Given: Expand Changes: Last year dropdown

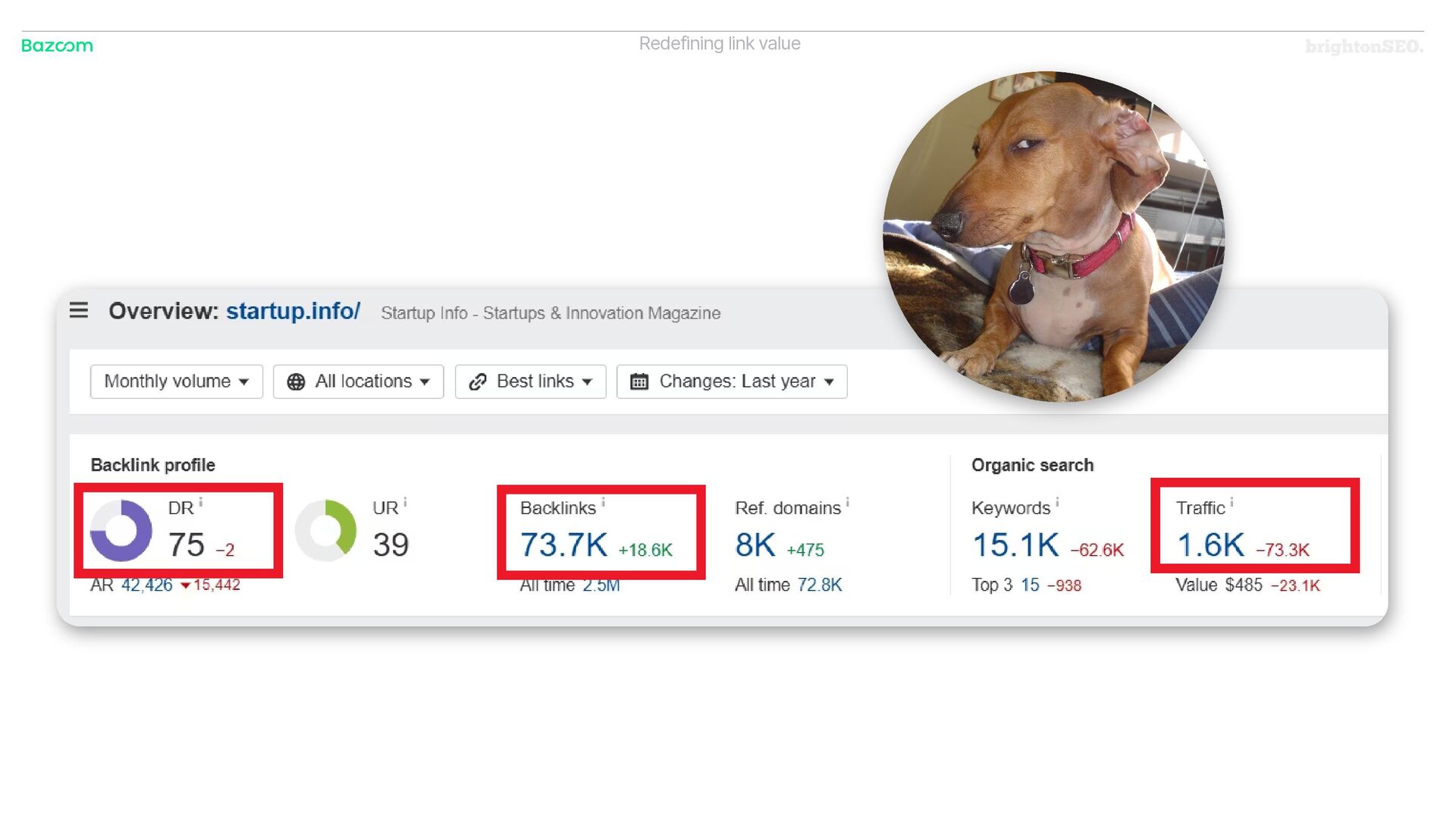Looking at the screenshot, I should click(731, 381).
